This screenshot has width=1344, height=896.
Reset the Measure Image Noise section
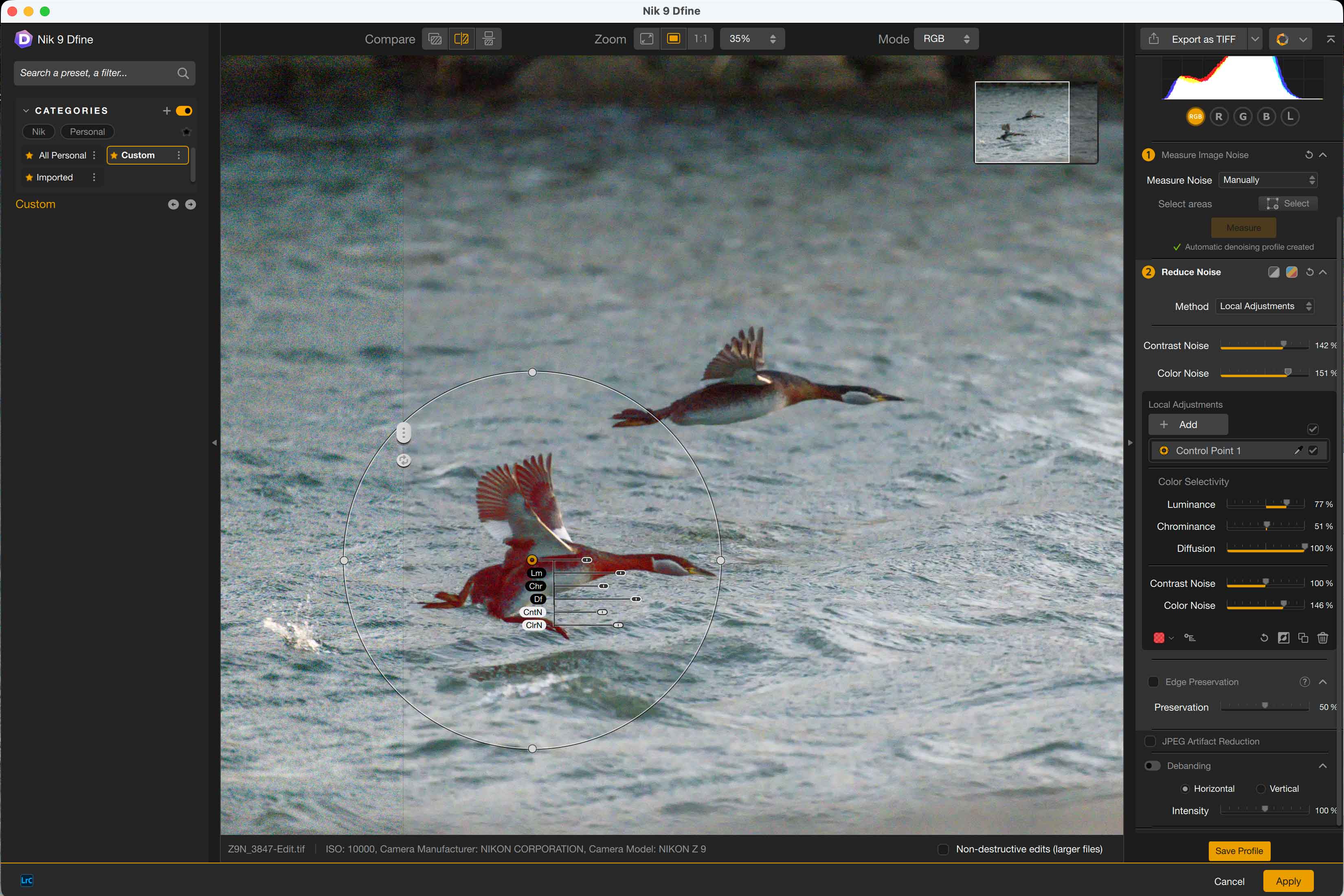point(1309,155)
